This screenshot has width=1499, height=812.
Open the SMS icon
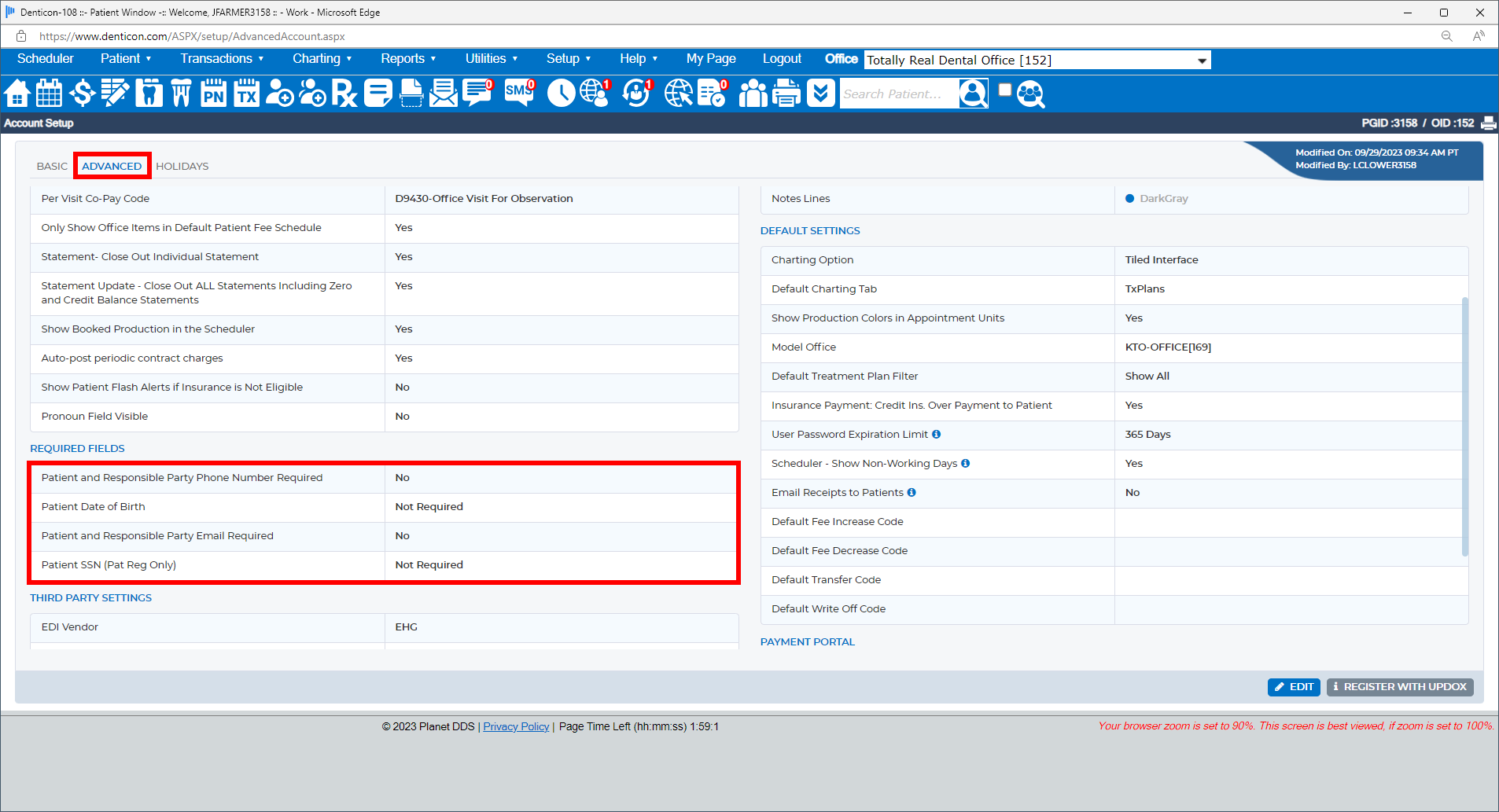tap(520, 94)
